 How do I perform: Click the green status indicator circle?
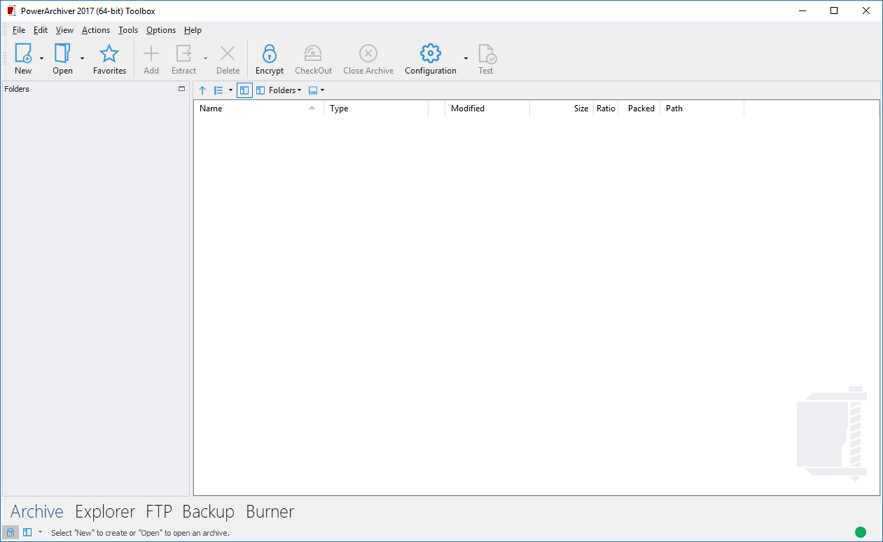[x=860, y=532]
